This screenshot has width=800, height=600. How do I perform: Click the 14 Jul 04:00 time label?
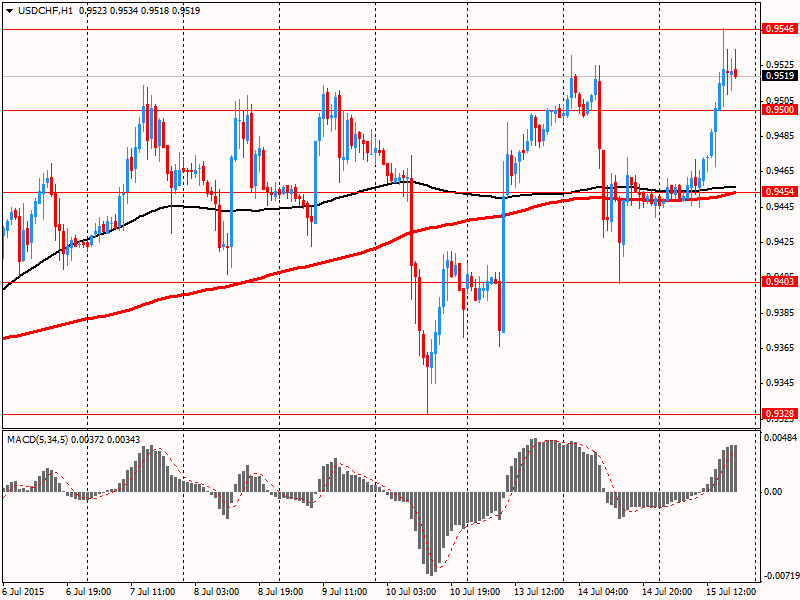[x=603, y=592]
